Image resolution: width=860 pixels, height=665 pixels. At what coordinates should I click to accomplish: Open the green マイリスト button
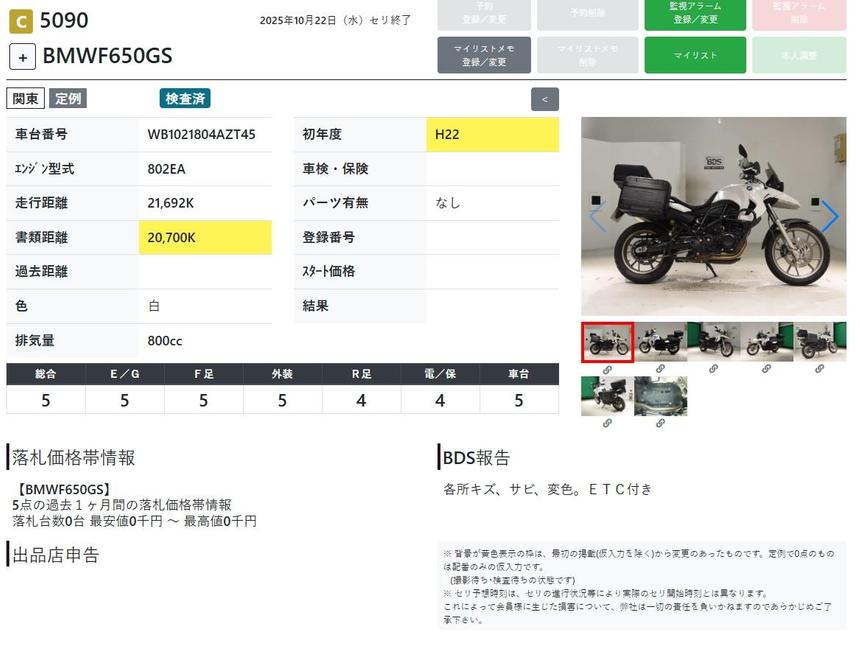pos(695,56)
